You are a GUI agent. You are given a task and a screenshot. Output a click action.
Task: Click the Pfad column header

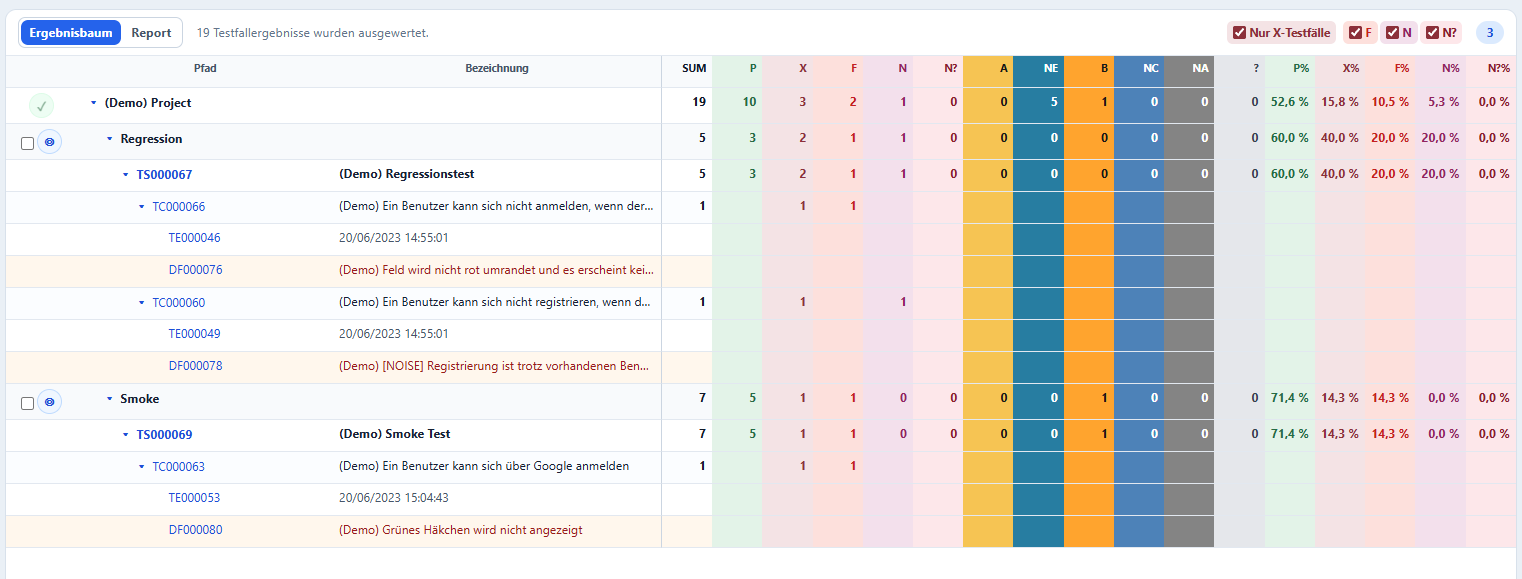[x=205, y=68]
